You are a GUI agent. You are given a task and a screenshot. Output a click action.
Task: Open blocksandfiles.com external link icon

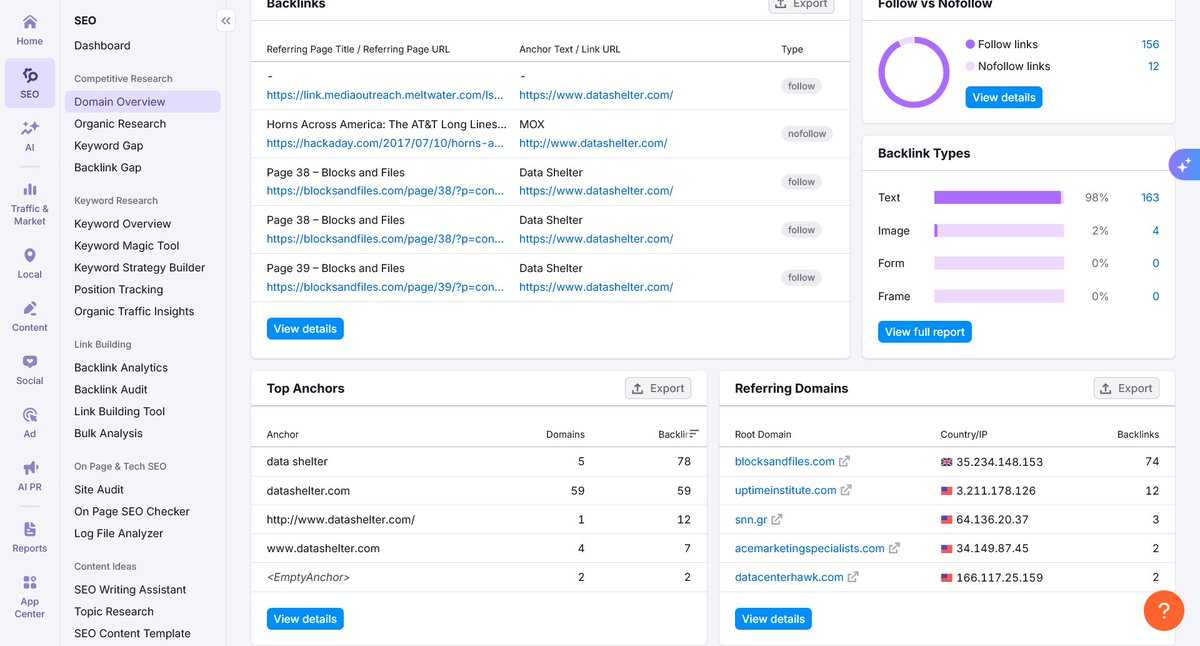[844, 462]
